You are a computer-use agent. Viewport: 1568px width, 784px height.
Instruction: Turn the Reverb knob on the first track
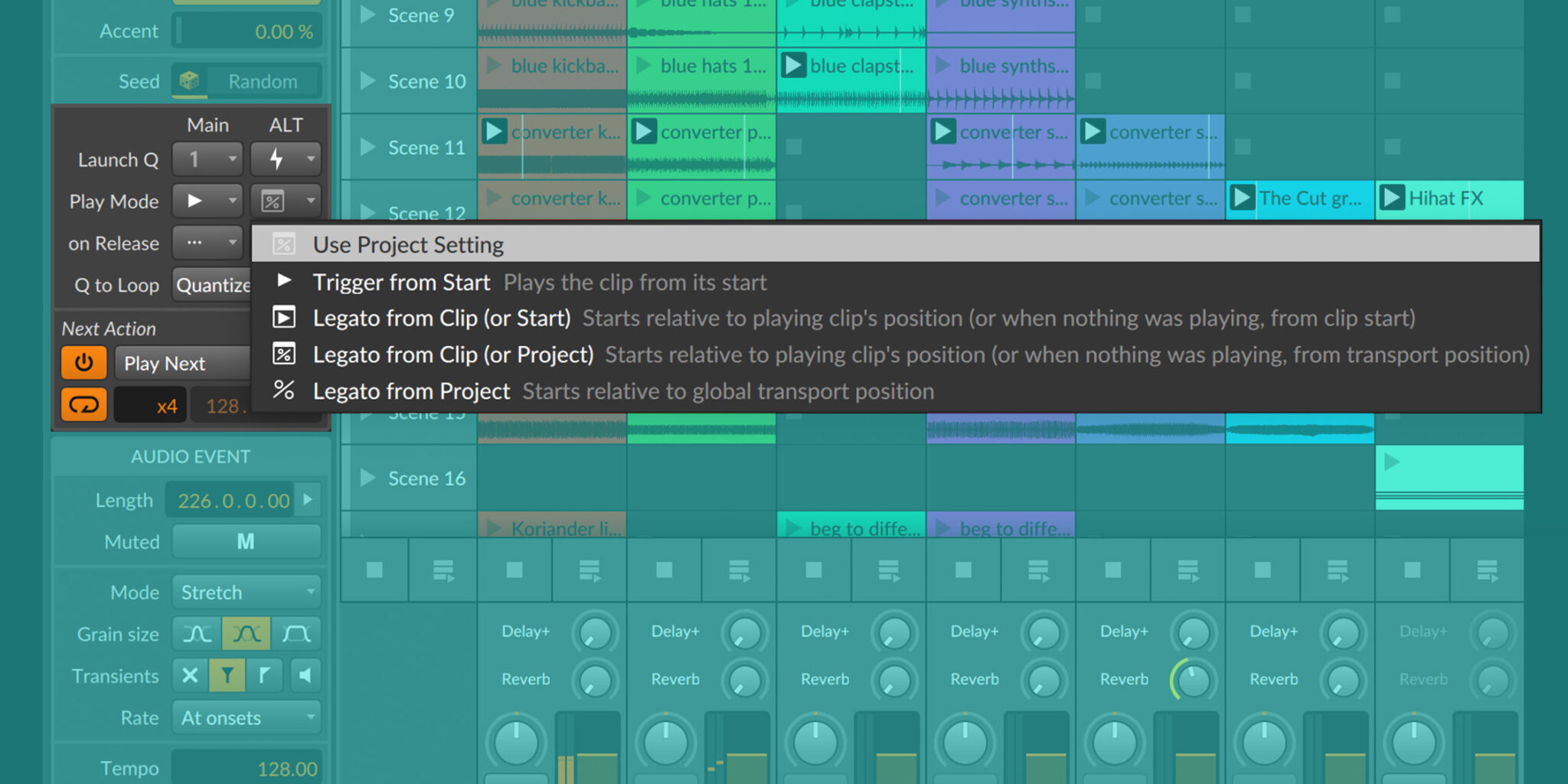click(x=595, y=679)
